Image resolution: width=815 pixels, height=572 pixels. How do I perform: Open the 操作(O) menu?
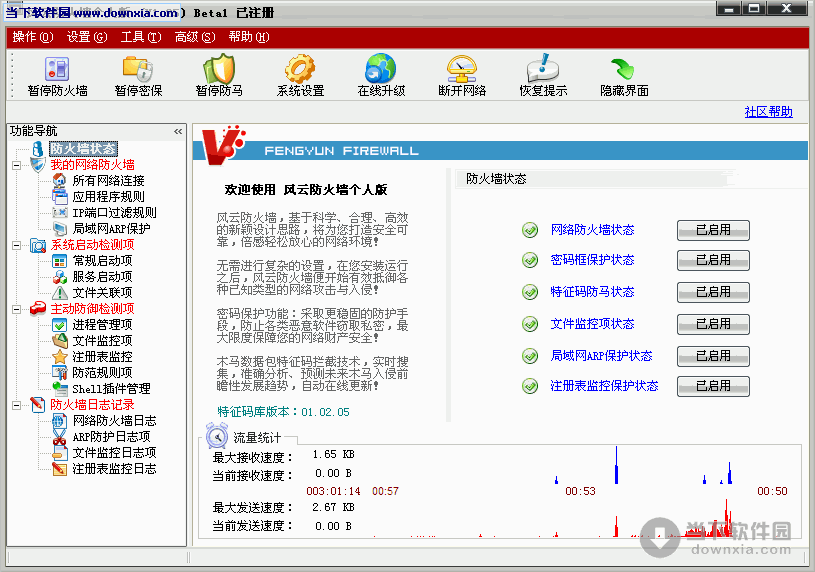tap(33, 37)
